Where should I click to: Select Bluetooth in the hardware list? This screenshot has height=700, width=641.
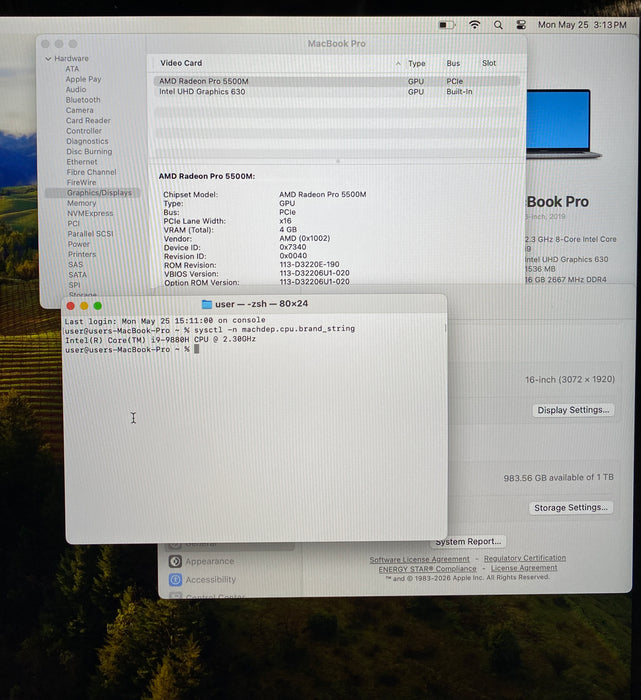tap(83, 100)
